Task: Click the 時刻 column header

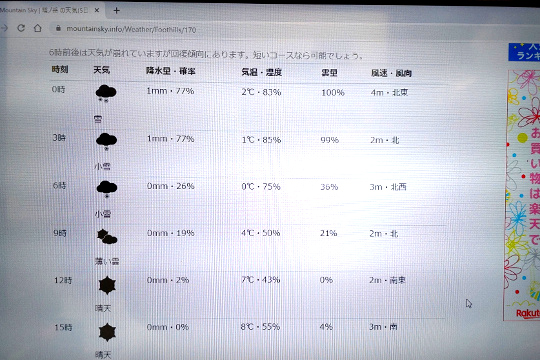Action: click(x=60, y=69)
